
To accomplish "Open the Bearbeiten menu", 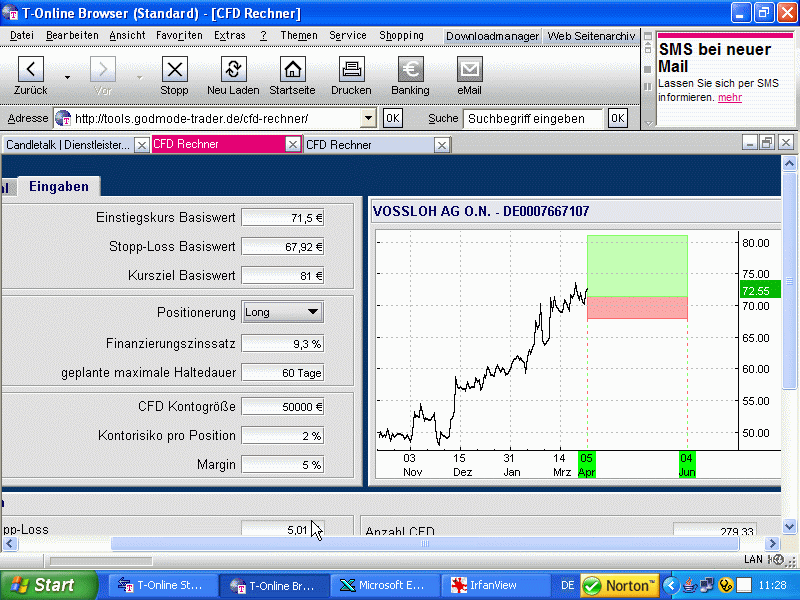I will point(72,36).
